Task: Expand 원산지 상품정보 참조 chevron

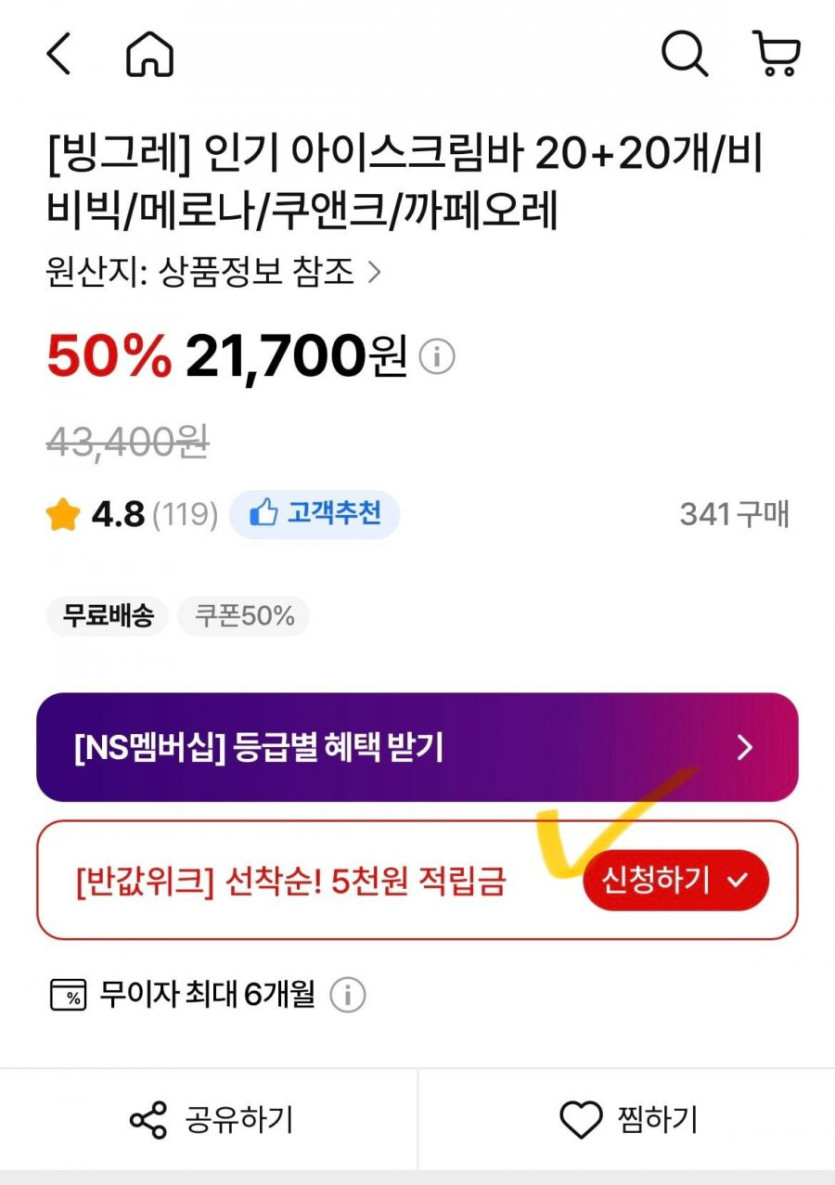Action: click(375, 273)
